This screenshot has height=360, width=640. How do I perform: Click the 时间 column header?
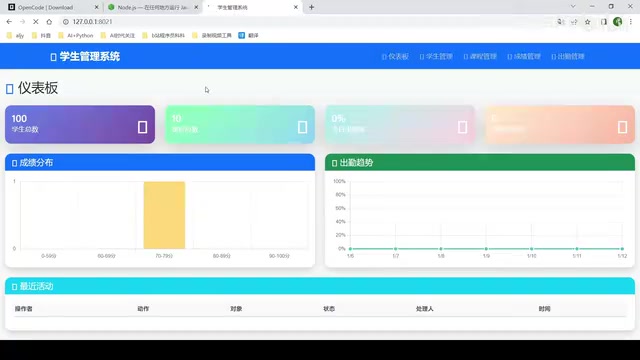click(544, 309)
